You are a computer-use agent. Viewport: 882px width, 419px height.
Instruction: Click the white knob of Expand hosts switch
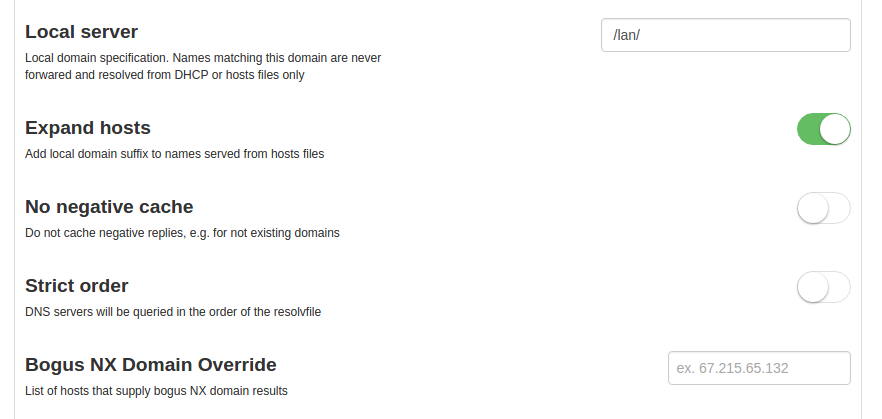(x=834, y=129)
